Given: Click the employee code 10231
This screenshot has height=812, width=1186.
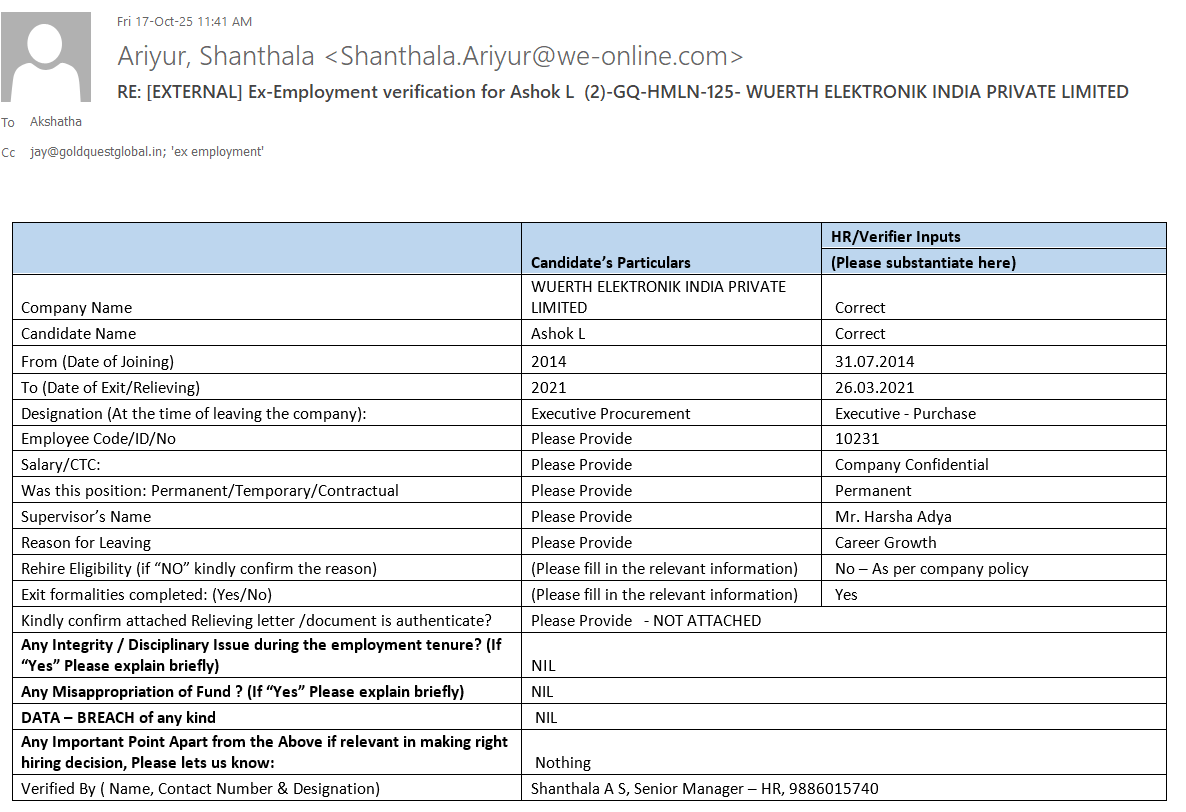Looking at the screenshot, I should (857, 439).
